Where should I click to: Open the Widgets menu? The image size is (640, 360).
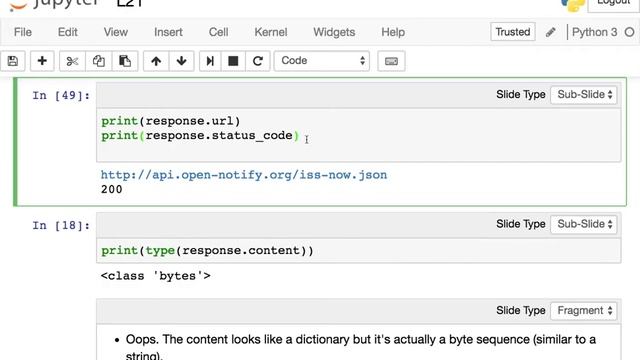[334, 32]
